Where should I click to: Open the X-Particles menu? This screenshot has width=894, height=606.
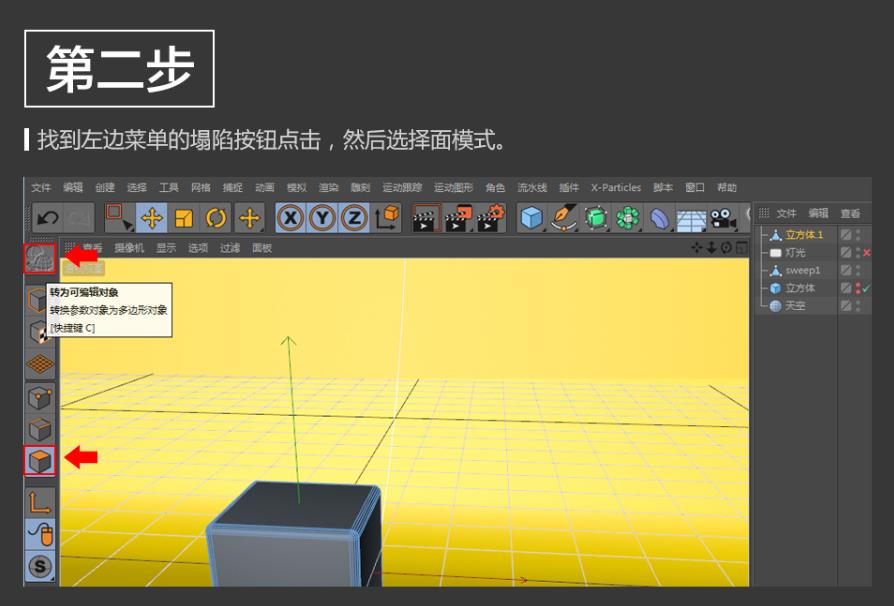click(615, 188)
